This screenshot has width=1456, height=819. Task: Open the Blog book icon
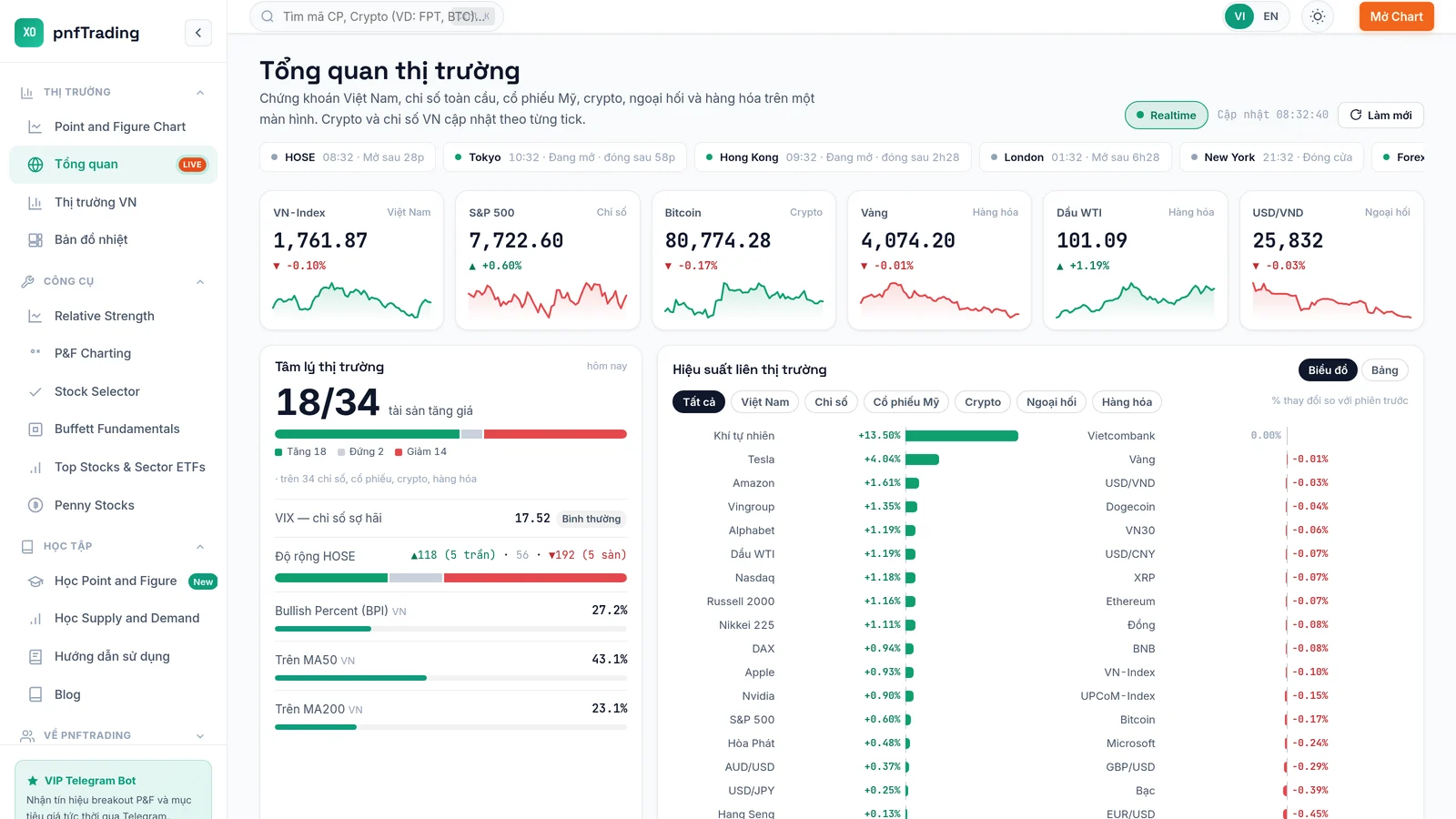[35, 694]
